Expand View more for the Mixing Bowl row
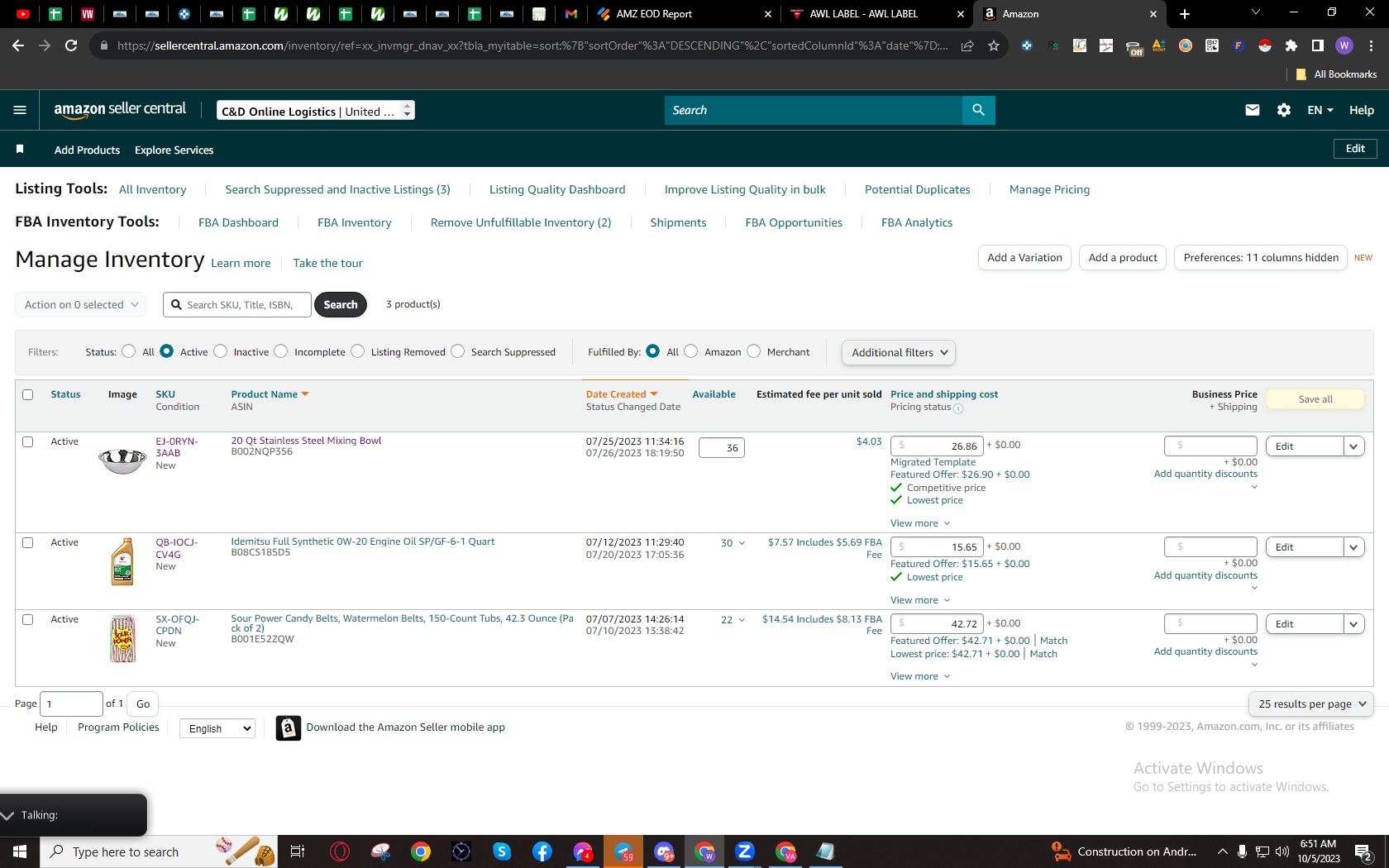Screen dimensions: 1389x868 click(920, 523)
